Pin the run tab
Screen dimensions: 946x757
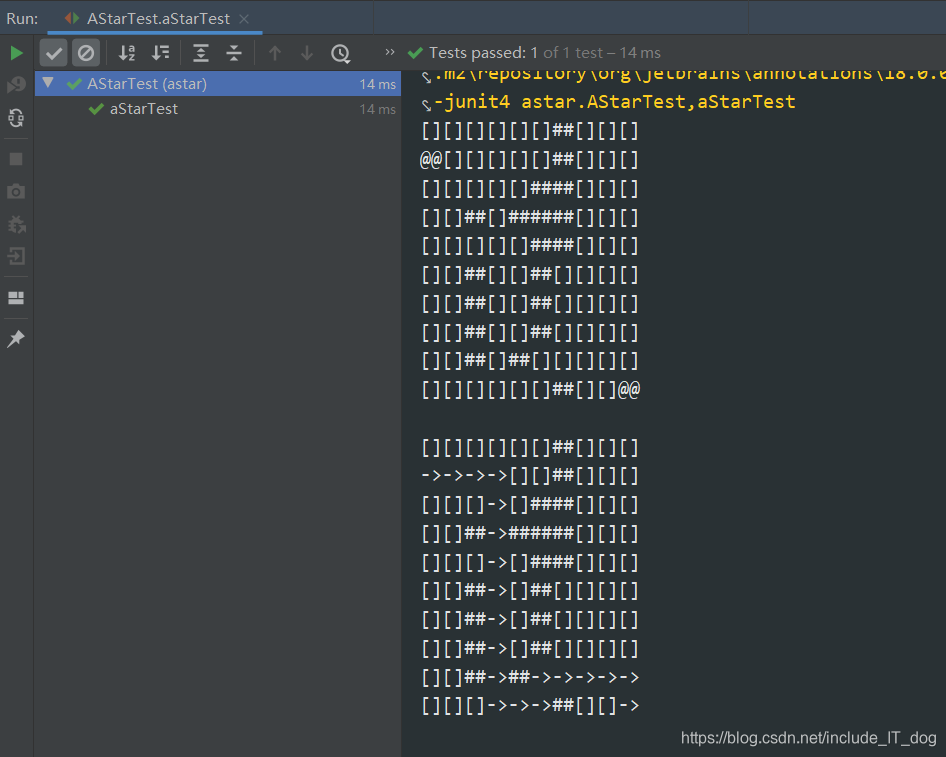tap(16, 338)
